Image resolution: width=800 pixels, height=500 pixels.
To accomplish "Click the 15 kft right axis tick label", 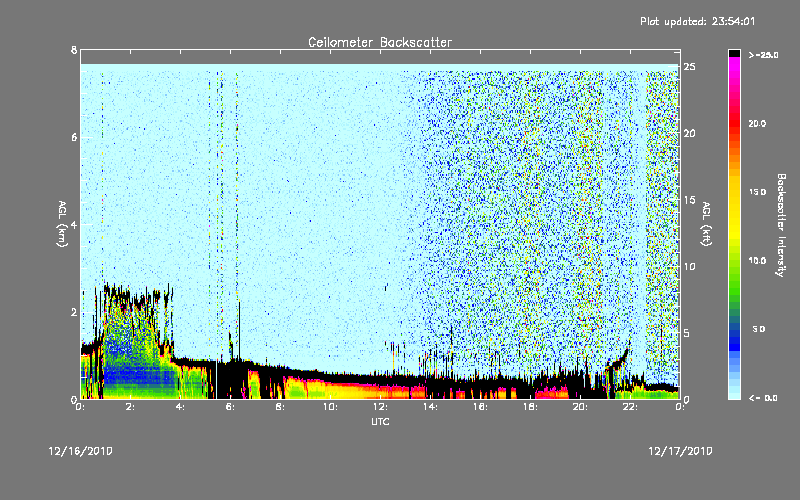I will pos(689,200).
